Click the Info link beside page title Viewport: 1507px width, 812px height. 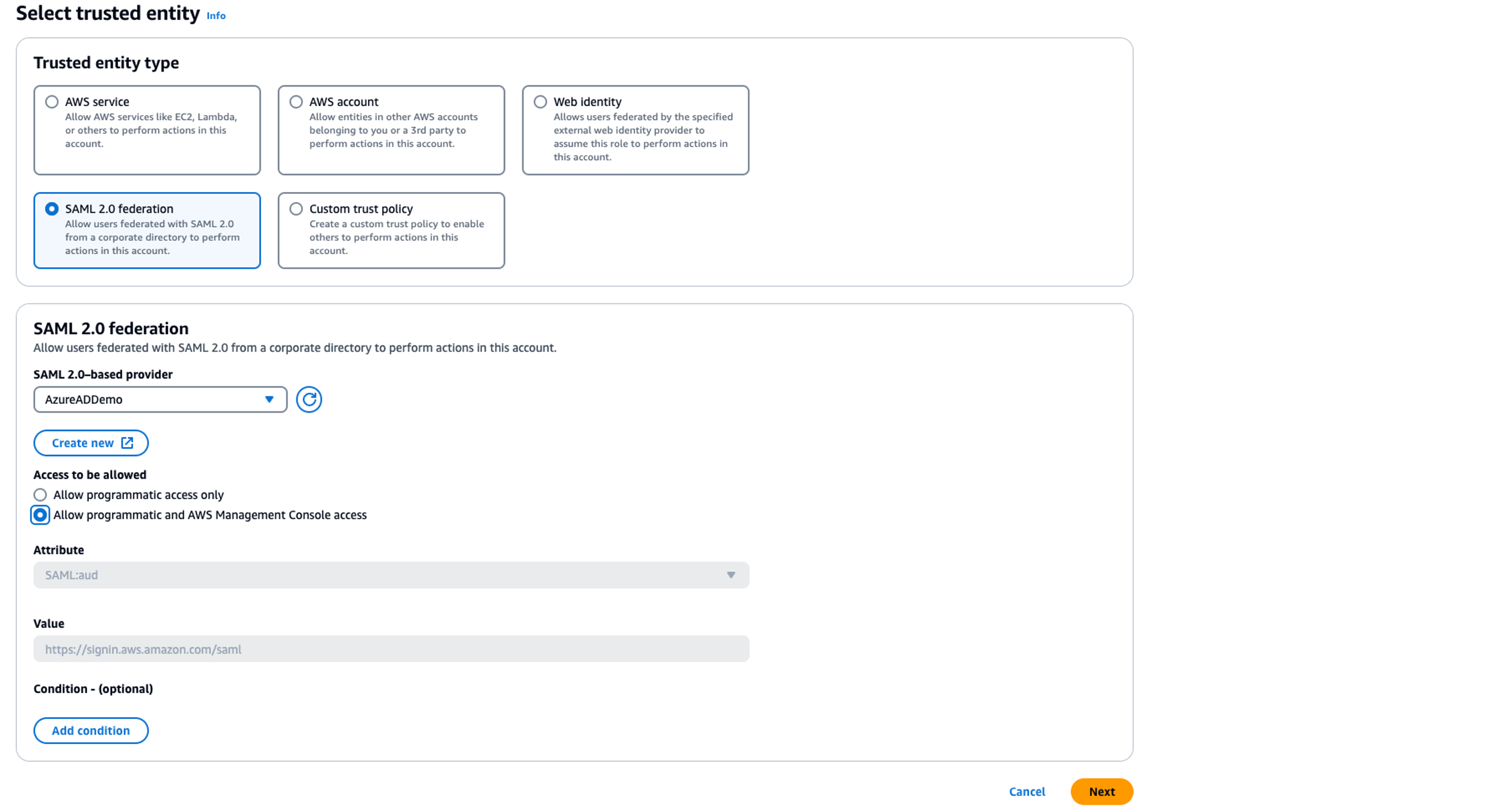(x=216, y=16)
